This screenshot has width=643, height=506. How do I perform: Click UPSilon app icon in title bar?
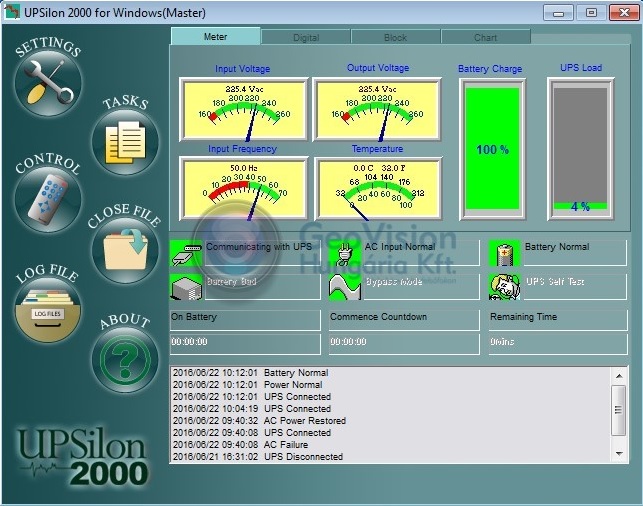(x=12, y=12)
